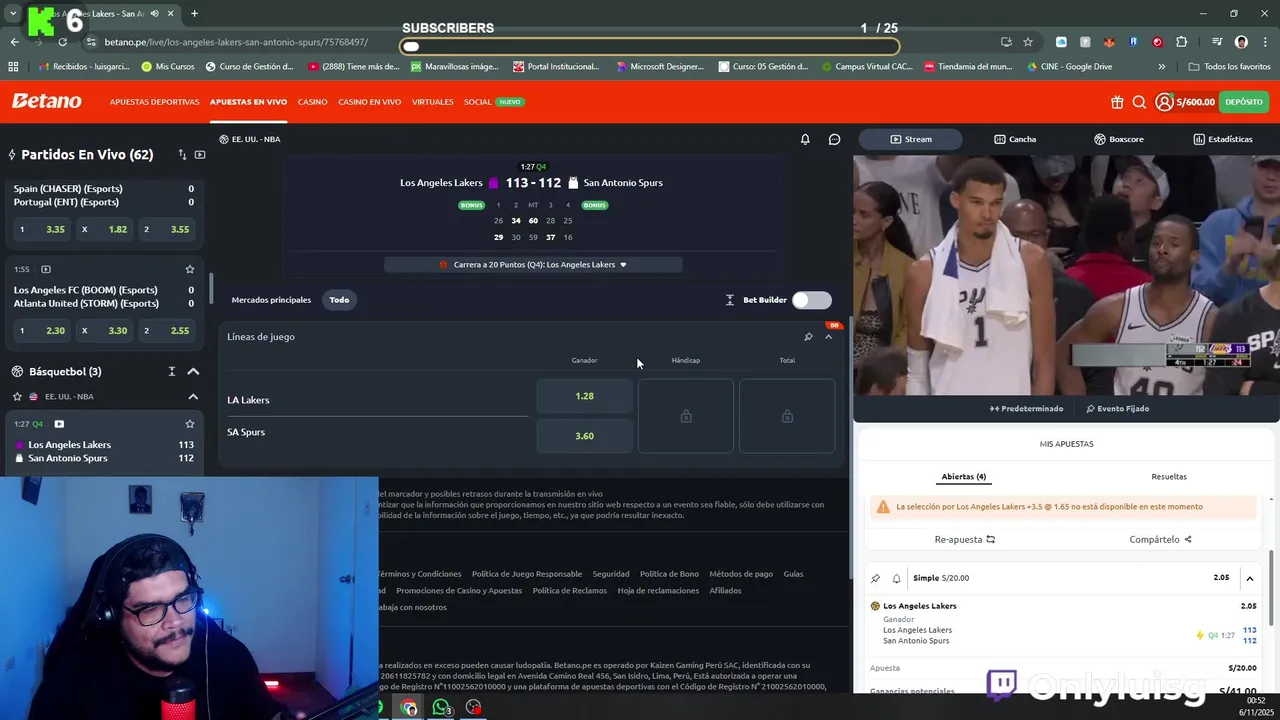Click the bell icon on the Simple bet
The height and width of the screenshot is (720, 1280).
coord(896,578)
